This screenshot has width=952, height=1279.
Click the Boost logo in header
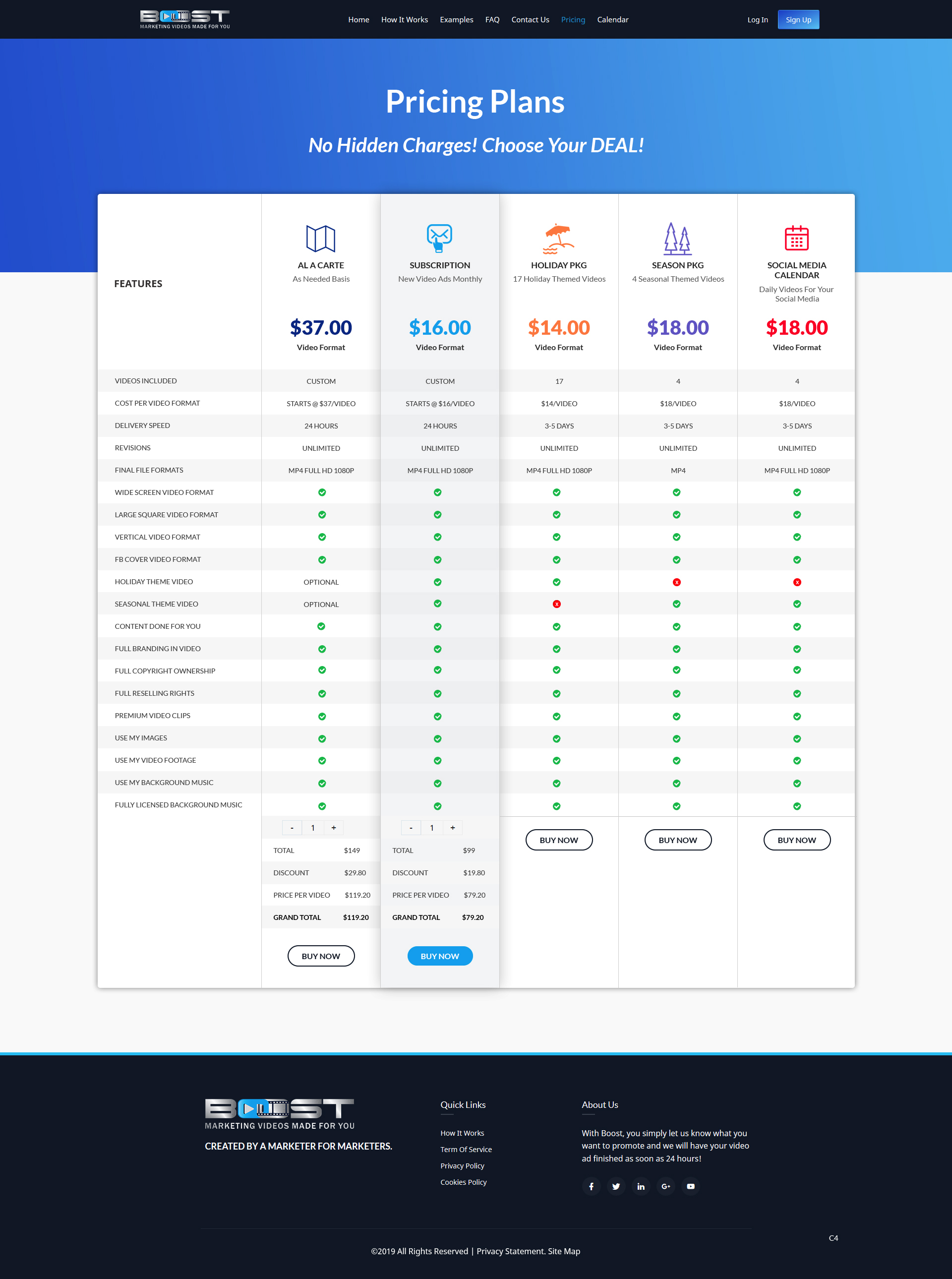(x=184, y=19)
